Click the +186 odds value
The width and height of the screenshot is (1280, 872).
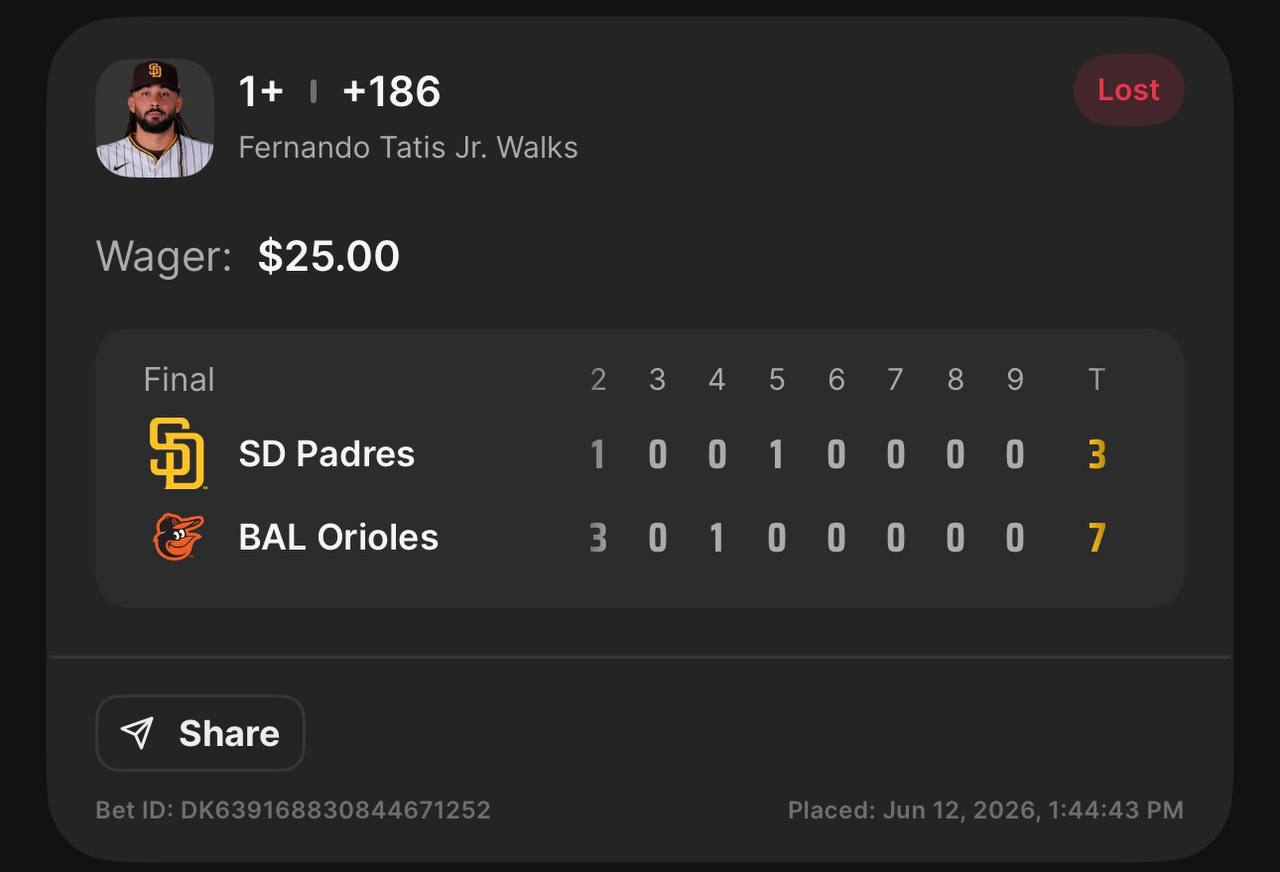point(391,92)
